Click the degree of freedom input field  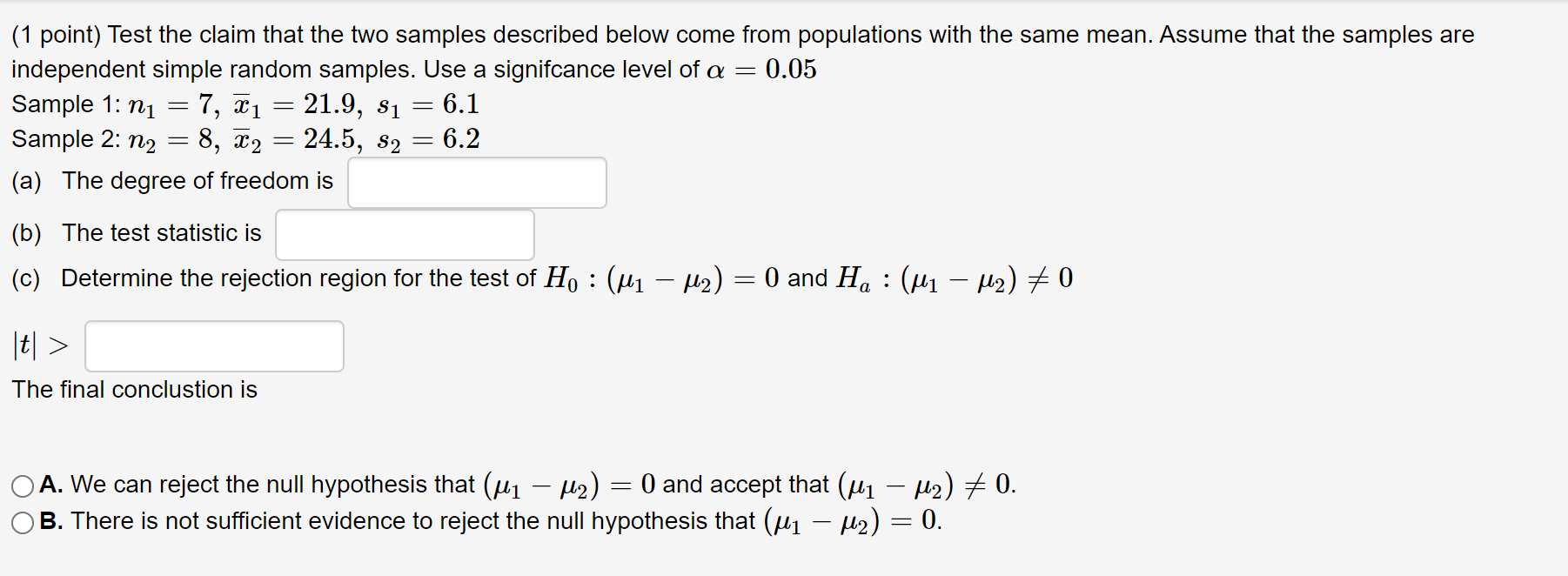click(x=477, y=183)
